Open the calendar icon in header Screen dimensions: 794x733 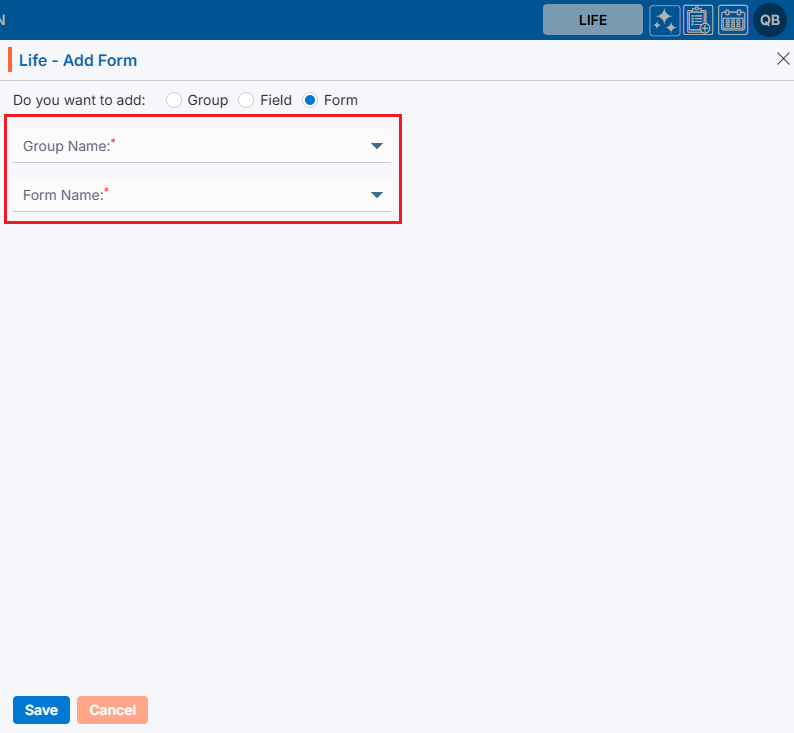(733, 20)
